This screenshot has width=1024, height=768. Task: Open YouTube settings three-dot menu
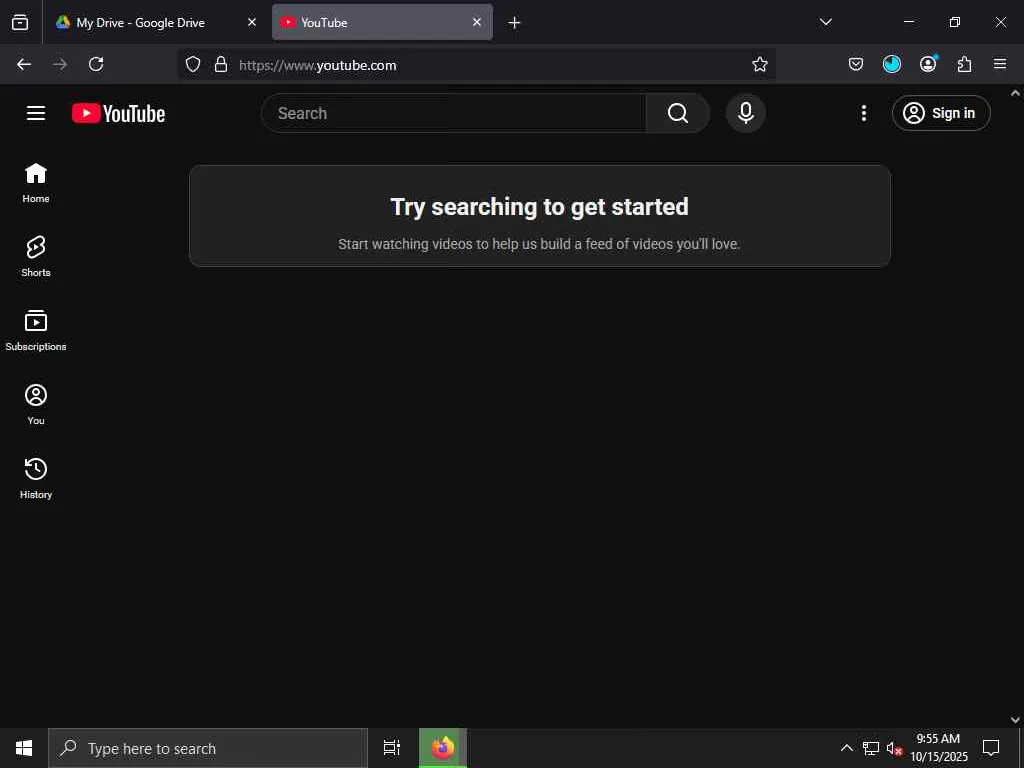click(863, 113)
